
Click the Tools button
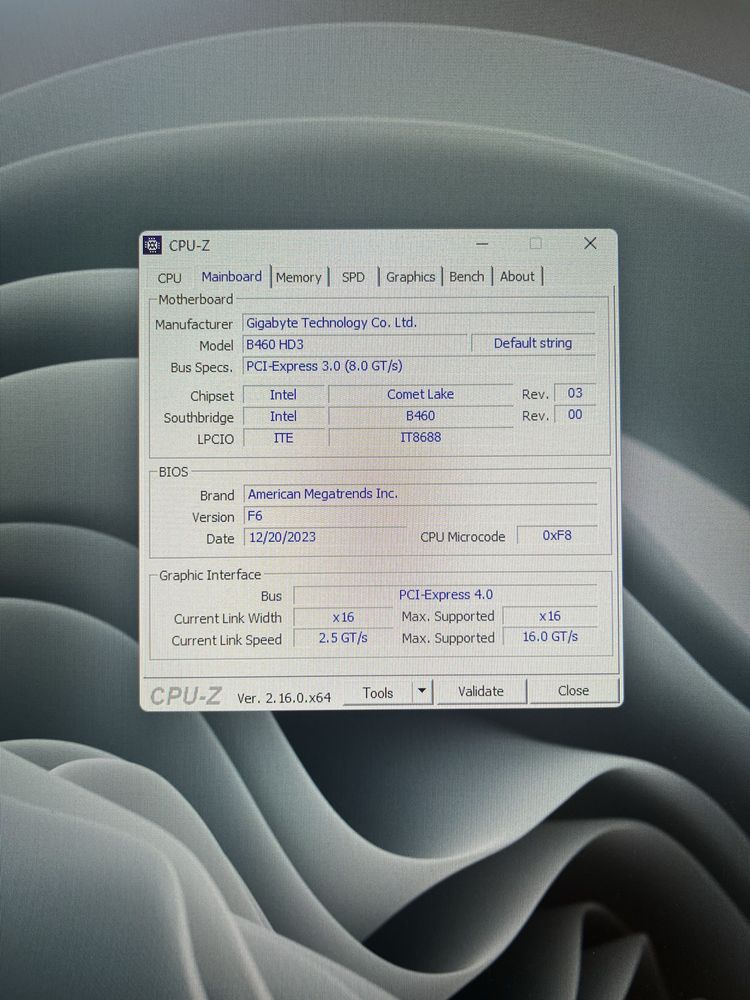378,693
